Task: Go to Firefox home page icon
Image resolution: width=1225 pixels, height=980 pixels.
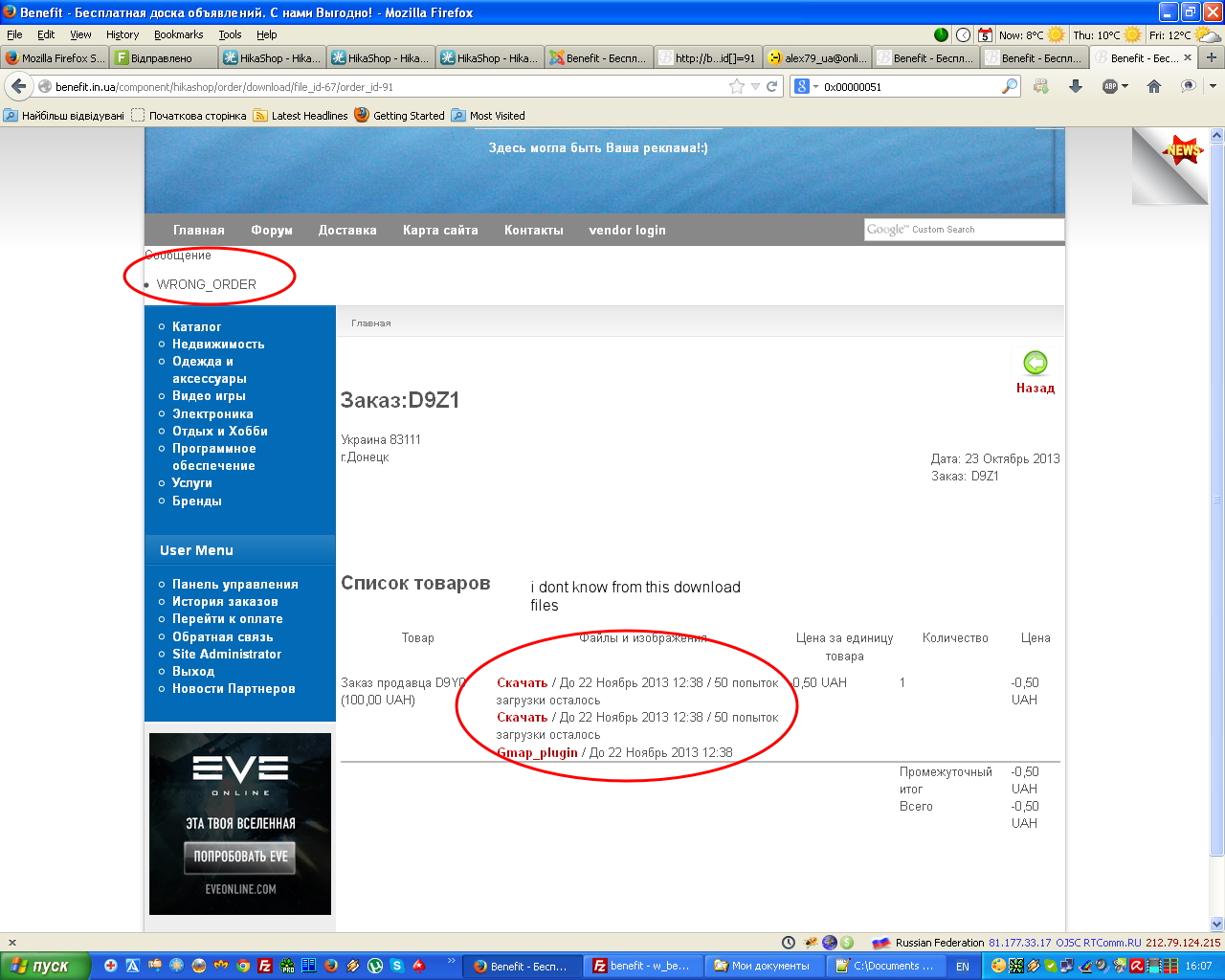Action: point(1154,86)
